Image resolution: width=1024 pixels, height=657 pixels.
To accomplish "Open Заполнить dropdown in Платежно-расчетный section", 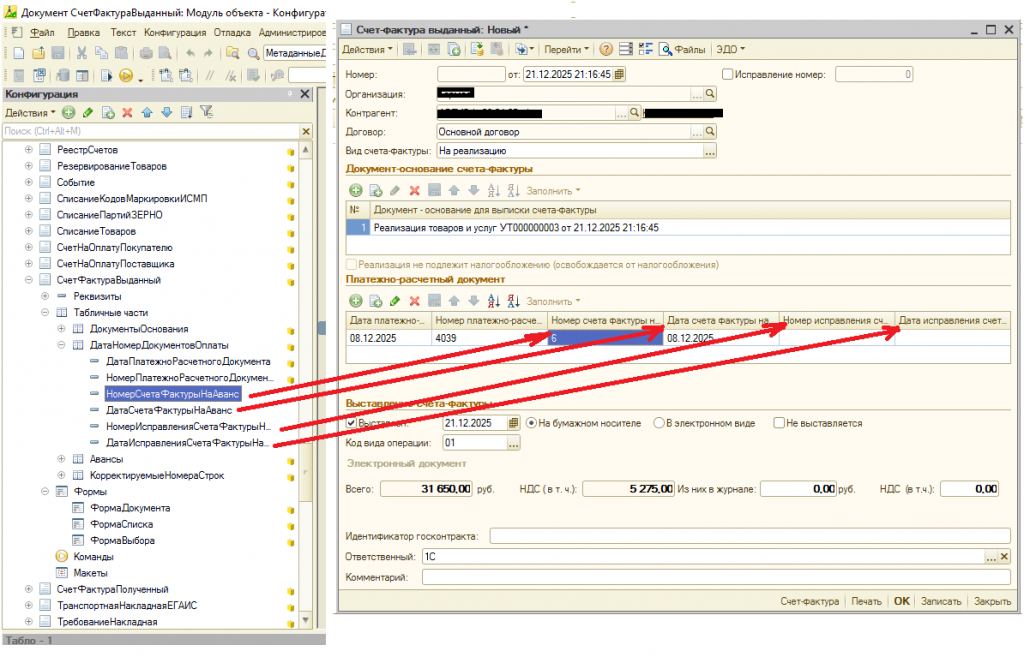I will pyautogui.click(x=553, y=301).
